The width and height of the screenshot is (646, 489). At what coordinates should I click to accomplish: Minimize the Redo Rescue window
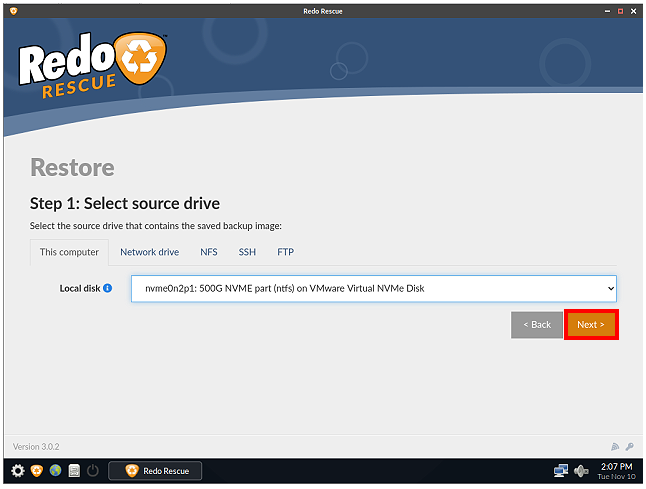(x=607, y=12)
